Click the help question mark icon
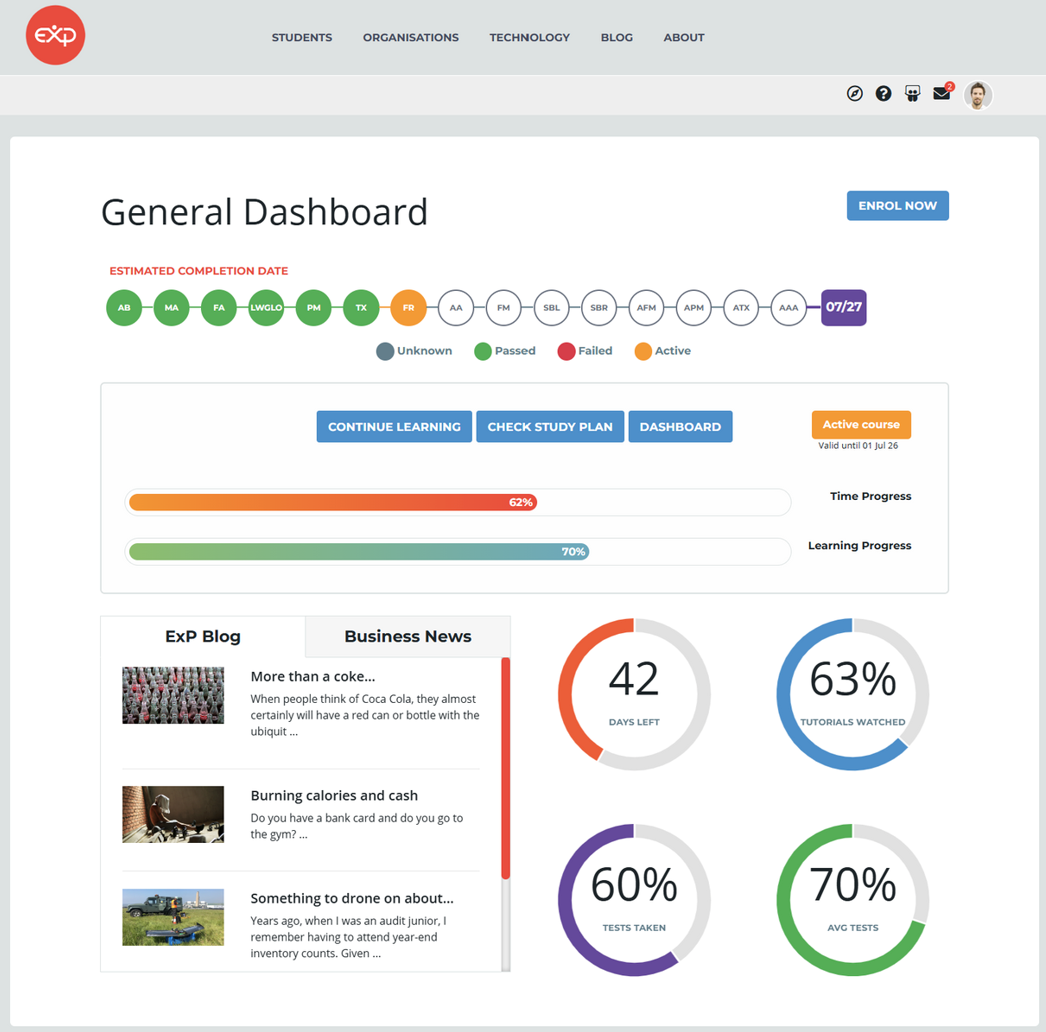This screenshot has width=1046, height=1032. pos(883,94)
